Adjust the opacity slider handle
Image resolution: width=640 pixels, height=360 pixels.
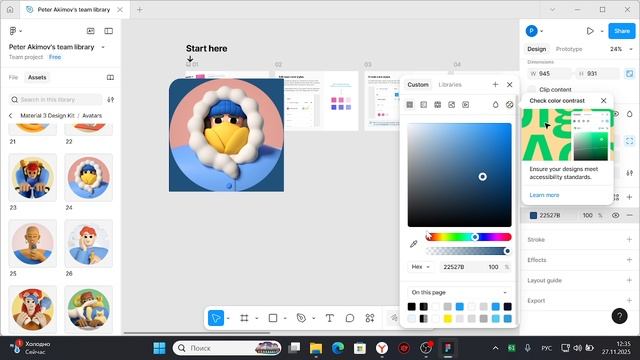pyautogui.click(x=507, y=251)
